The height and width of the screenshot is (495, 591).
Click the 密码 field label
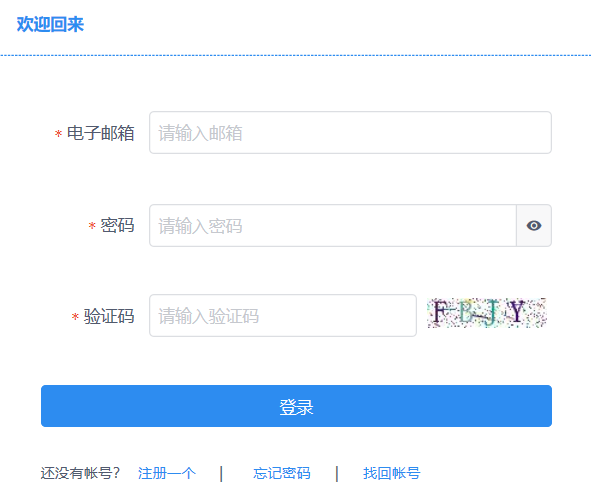[x=117, y=225]
